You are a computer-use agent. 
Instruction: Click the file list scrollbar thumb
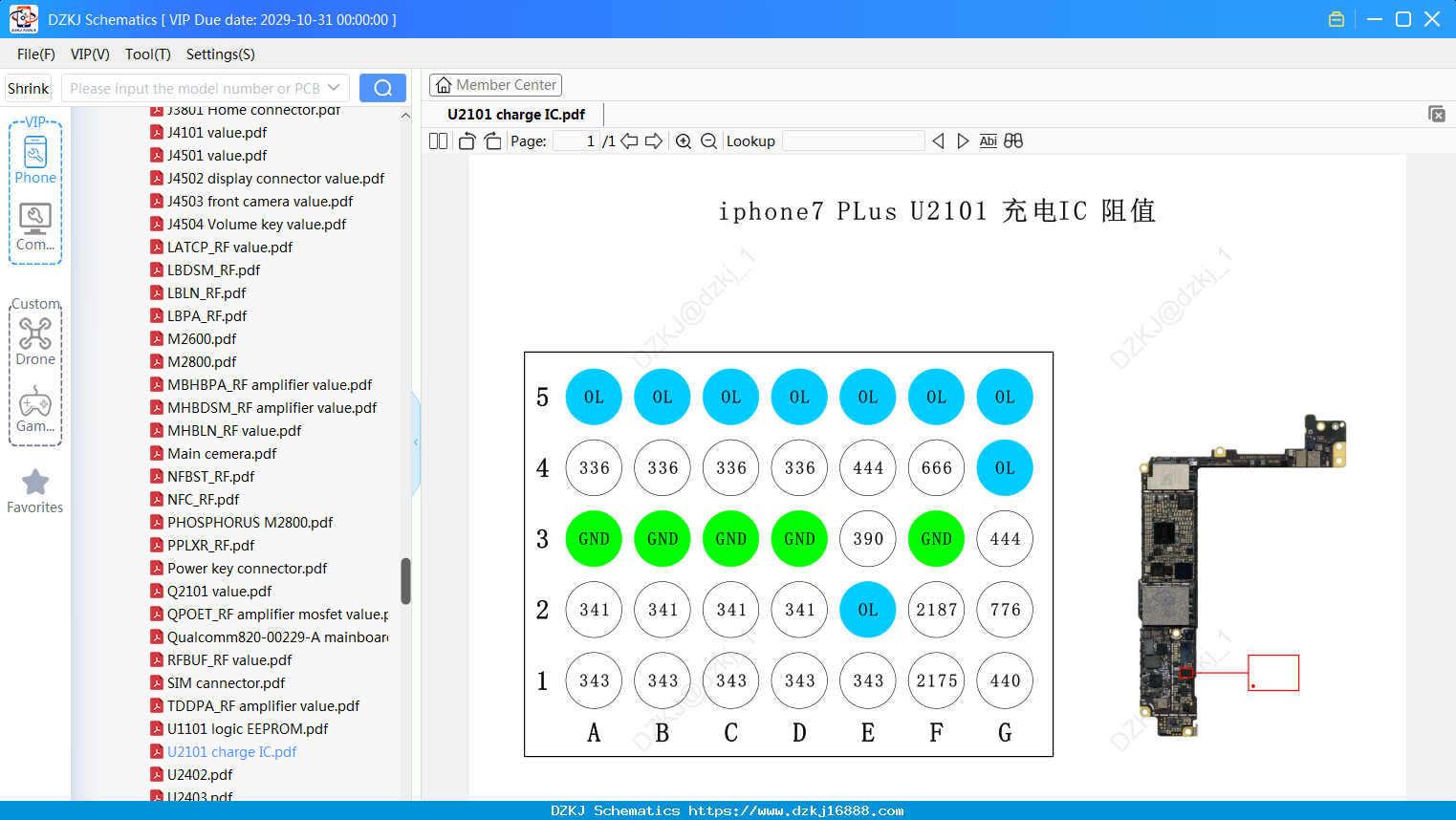coord(405,581)
